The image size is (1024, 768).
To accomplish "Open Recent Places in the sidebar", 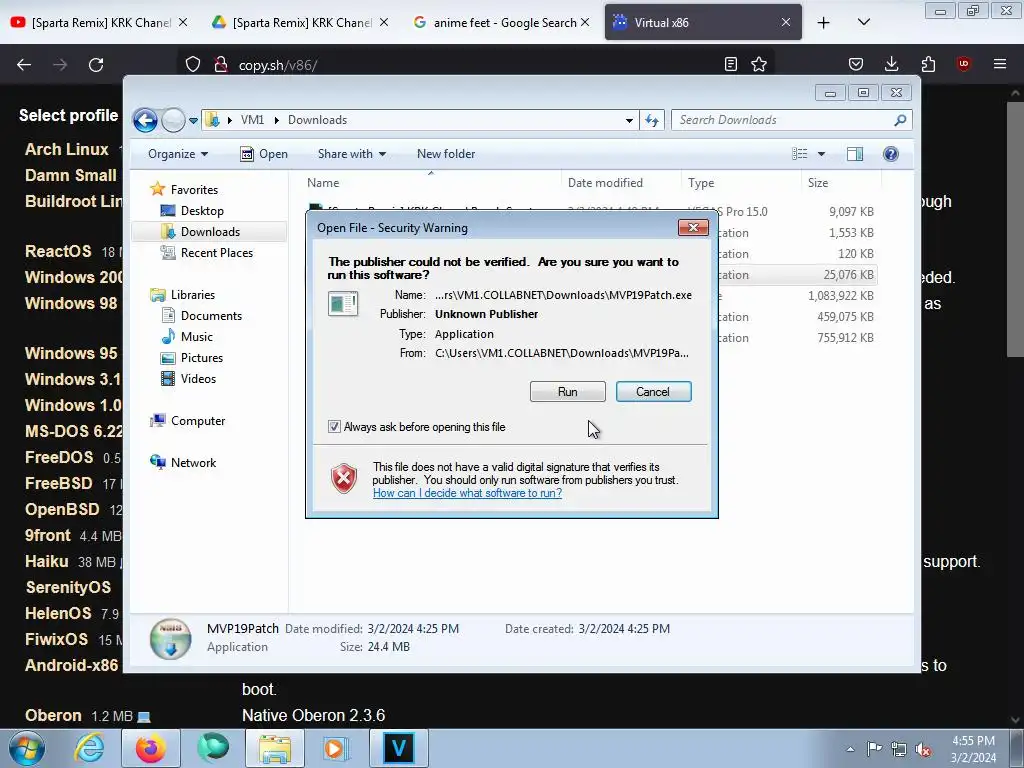I will coord(216,253).
